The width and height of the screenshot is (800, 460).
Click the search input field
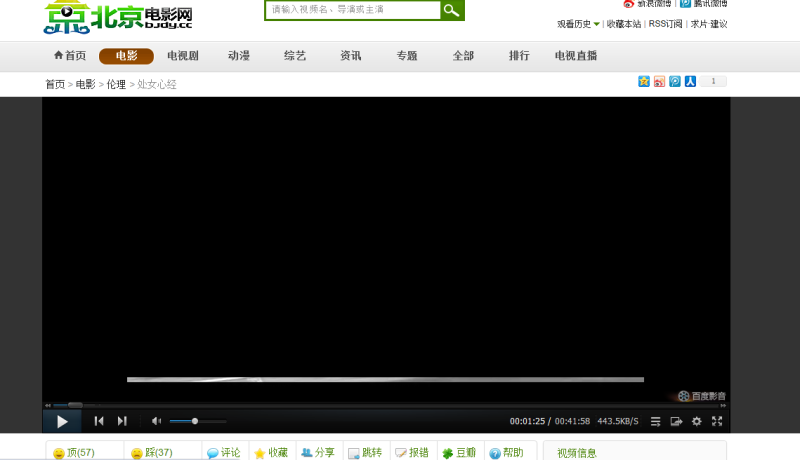[352, 10]
